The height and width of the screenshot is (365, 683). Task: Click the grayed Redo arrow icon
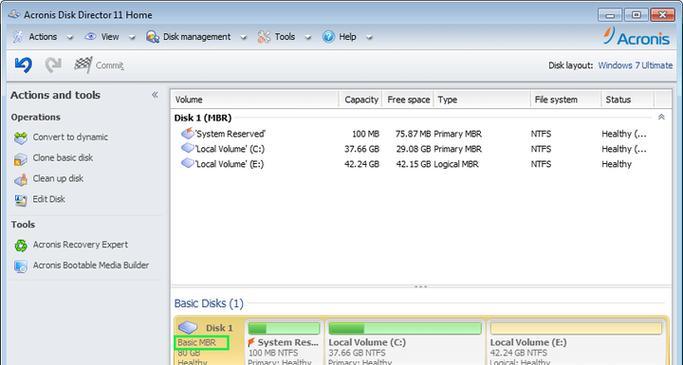(x=53, y=65)
